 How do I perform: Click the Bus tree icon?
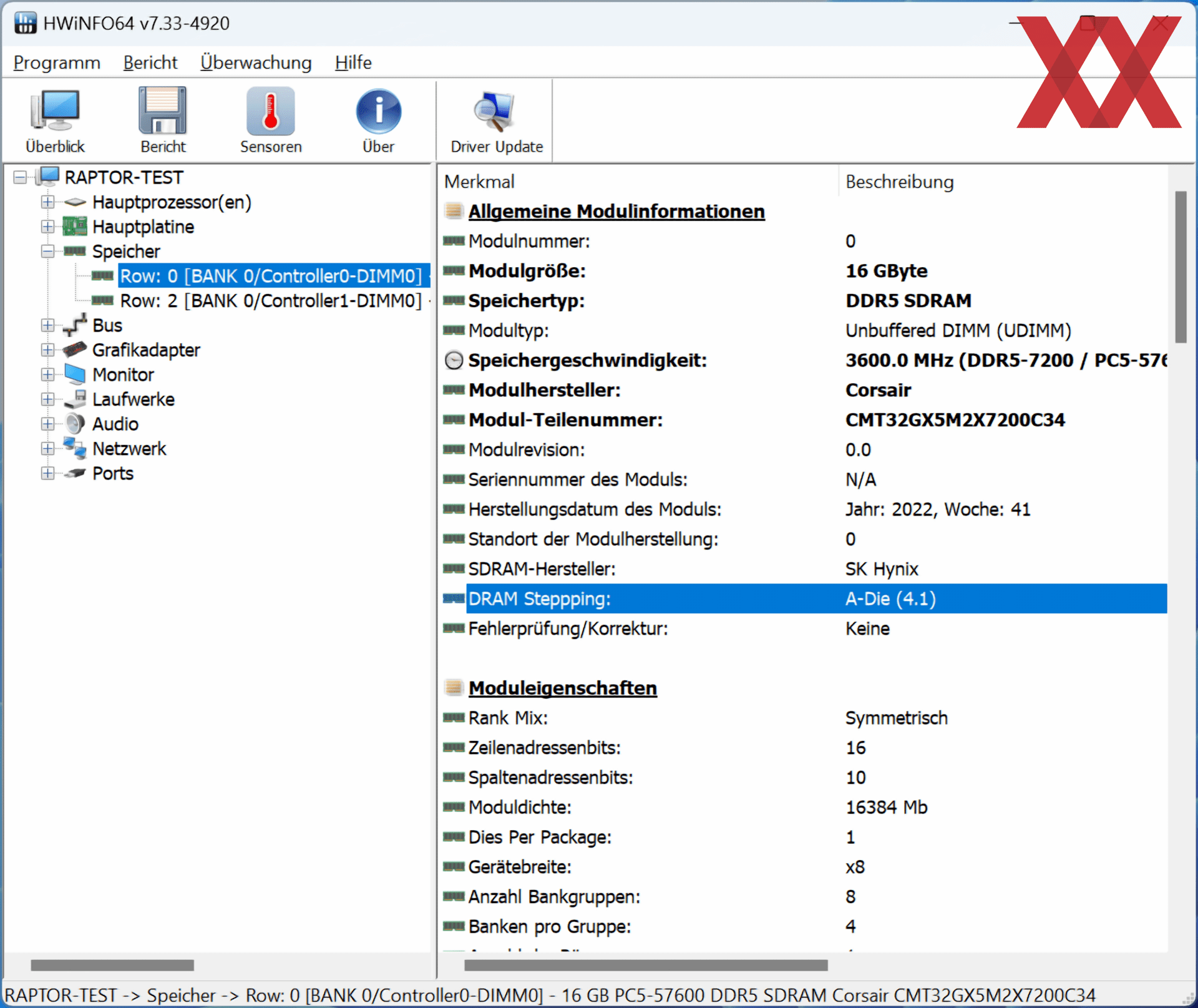75,325
